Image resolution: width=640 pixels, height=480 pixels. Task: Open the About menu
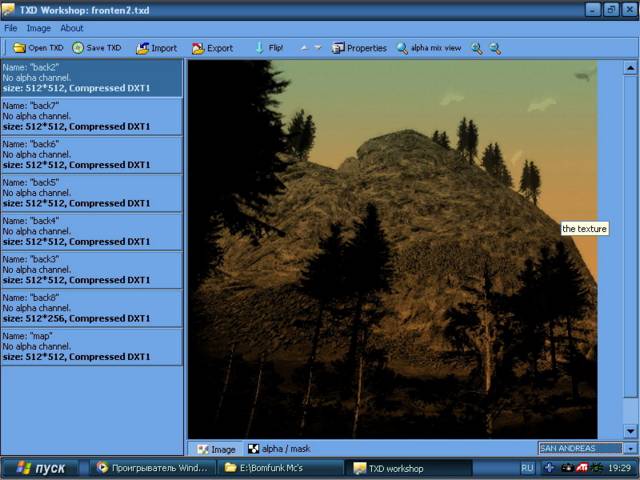tap(72, 28)
